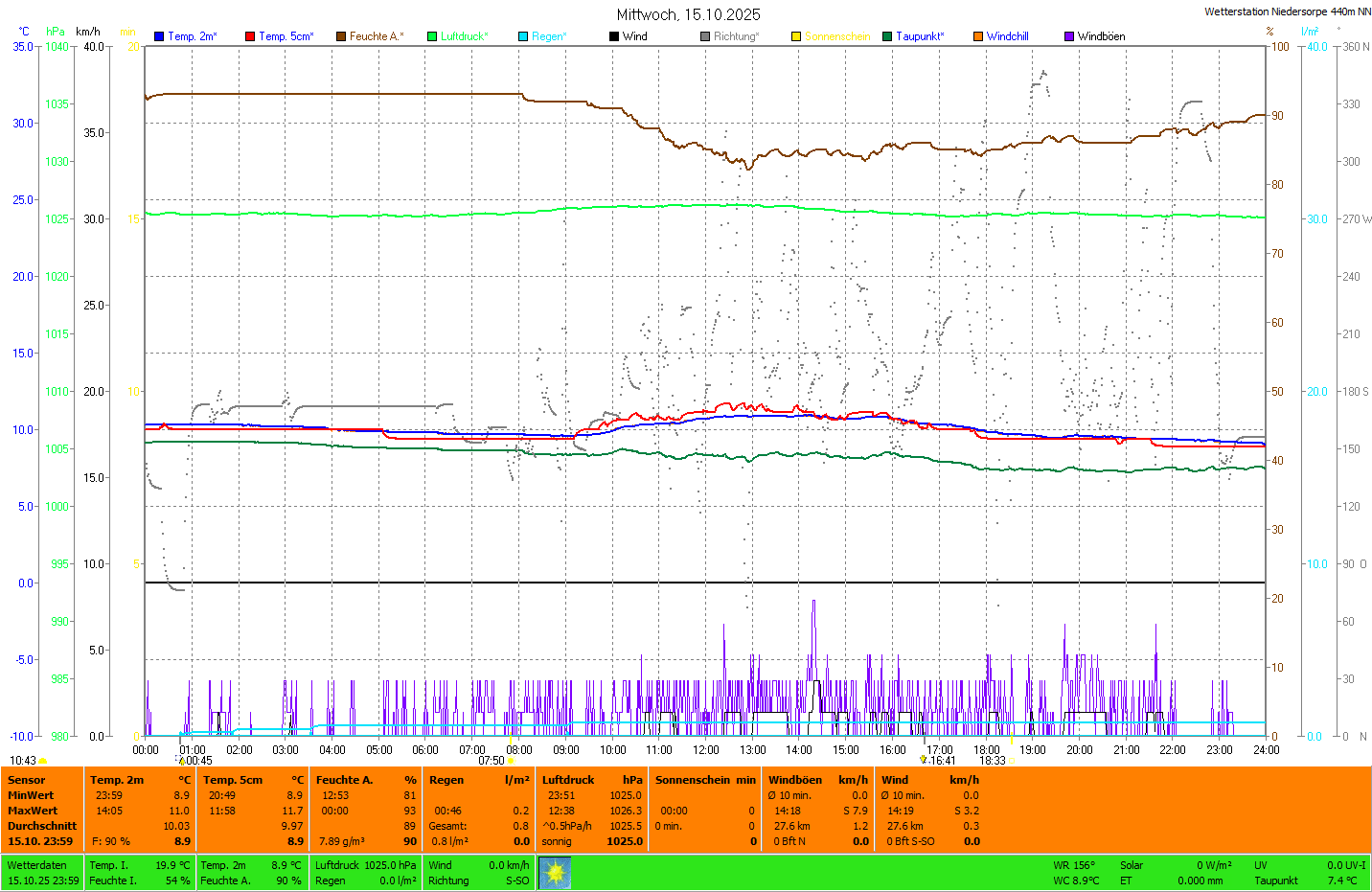The image size is (1372, 892).
Task: Click the sun icon beside 10:43
Action: coord(43,761)
